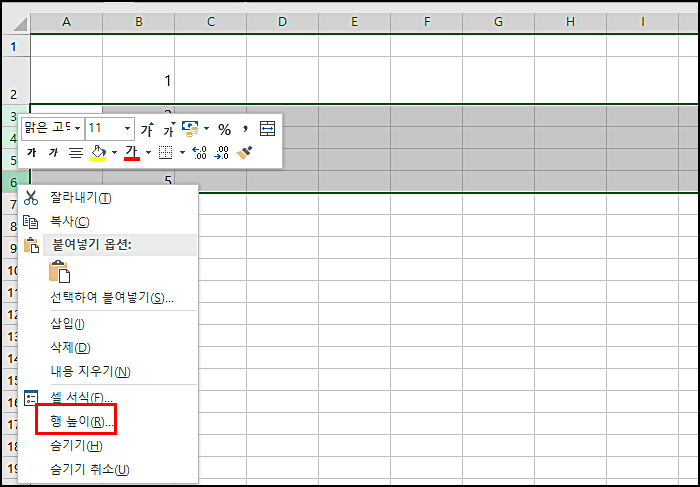Viewport: 700px width, 487px height.
Task: Select column F header
Action: [427, 22]
